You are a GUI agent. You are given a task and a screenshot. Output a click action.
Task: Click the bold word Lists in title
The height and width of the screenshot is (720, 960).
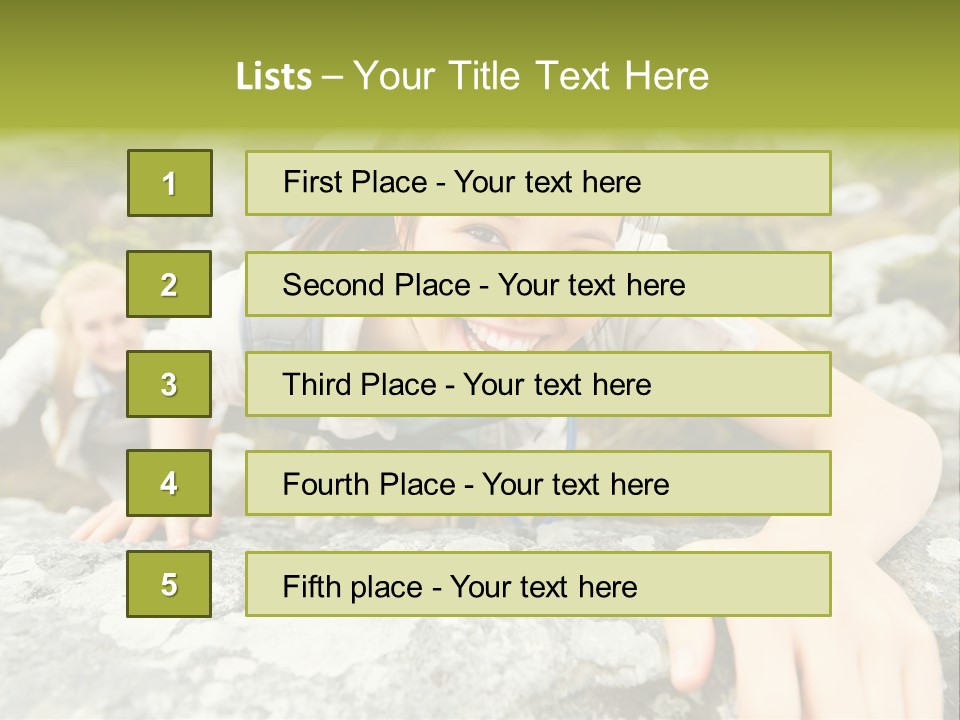[x=274, y=76]
